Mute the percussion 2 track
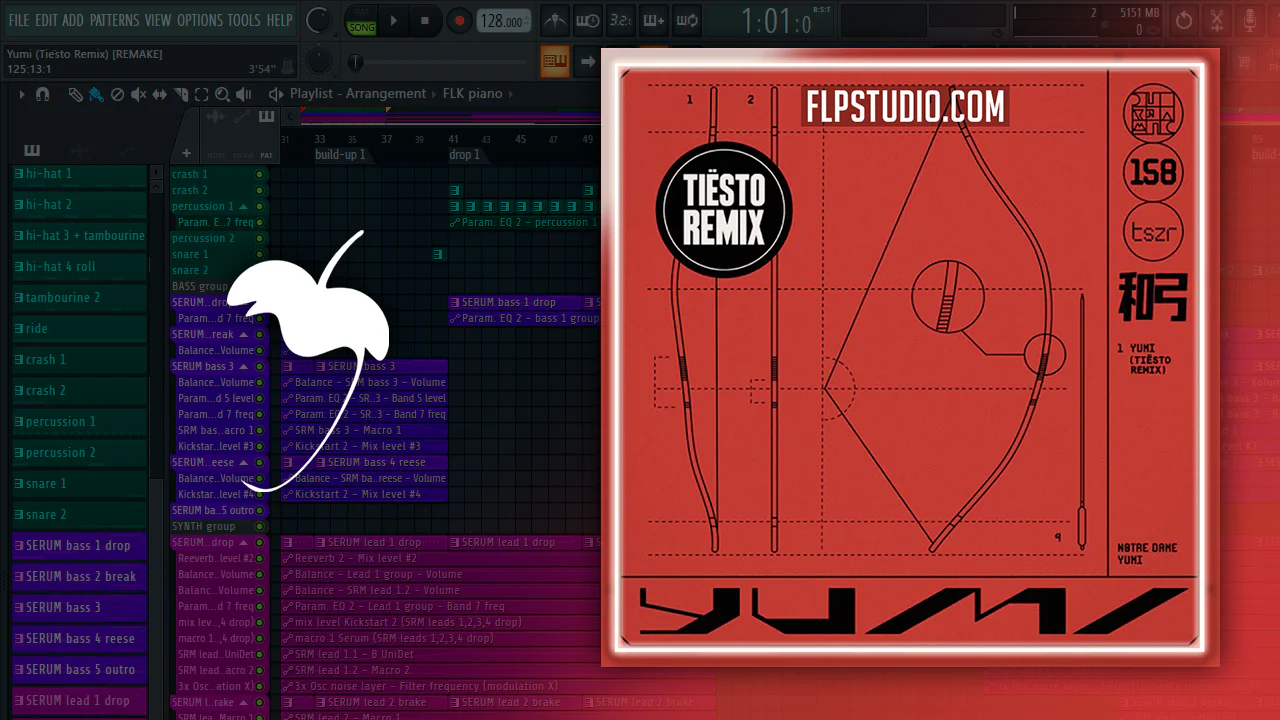Viewport: 1280px width, 720px height. tap(260, 238)
